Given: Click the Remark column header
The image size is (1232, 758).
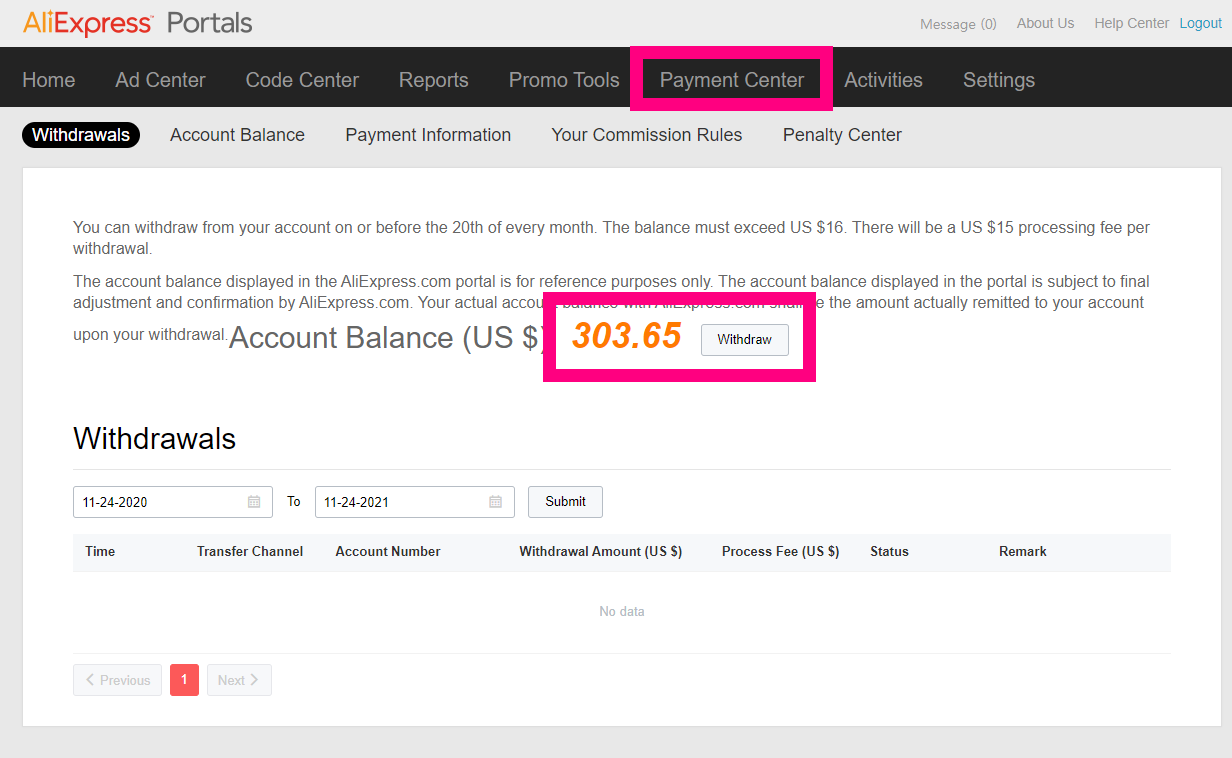Looking at the screenshot, I should click(1023, 551).
